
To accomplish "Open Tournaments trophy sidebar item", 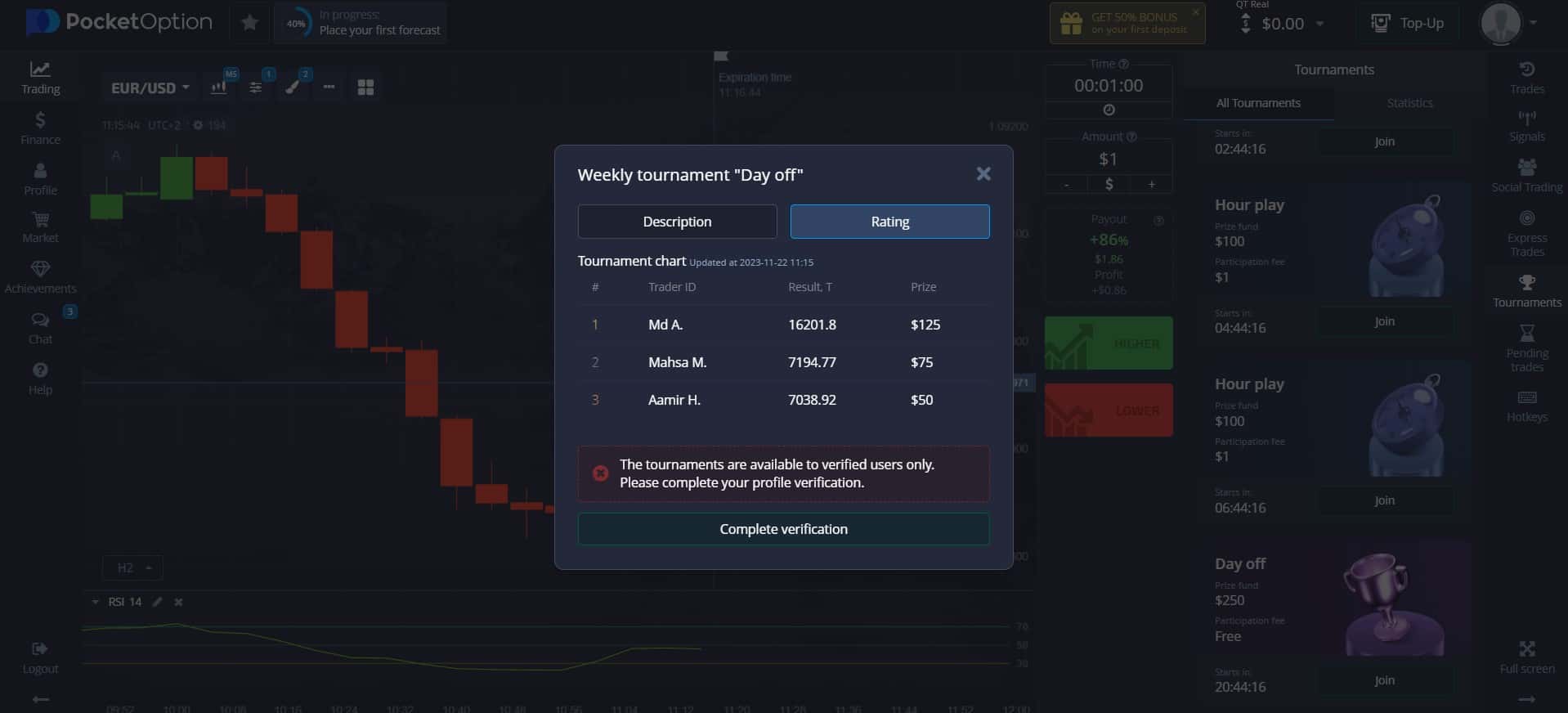I will [1526, 292].
